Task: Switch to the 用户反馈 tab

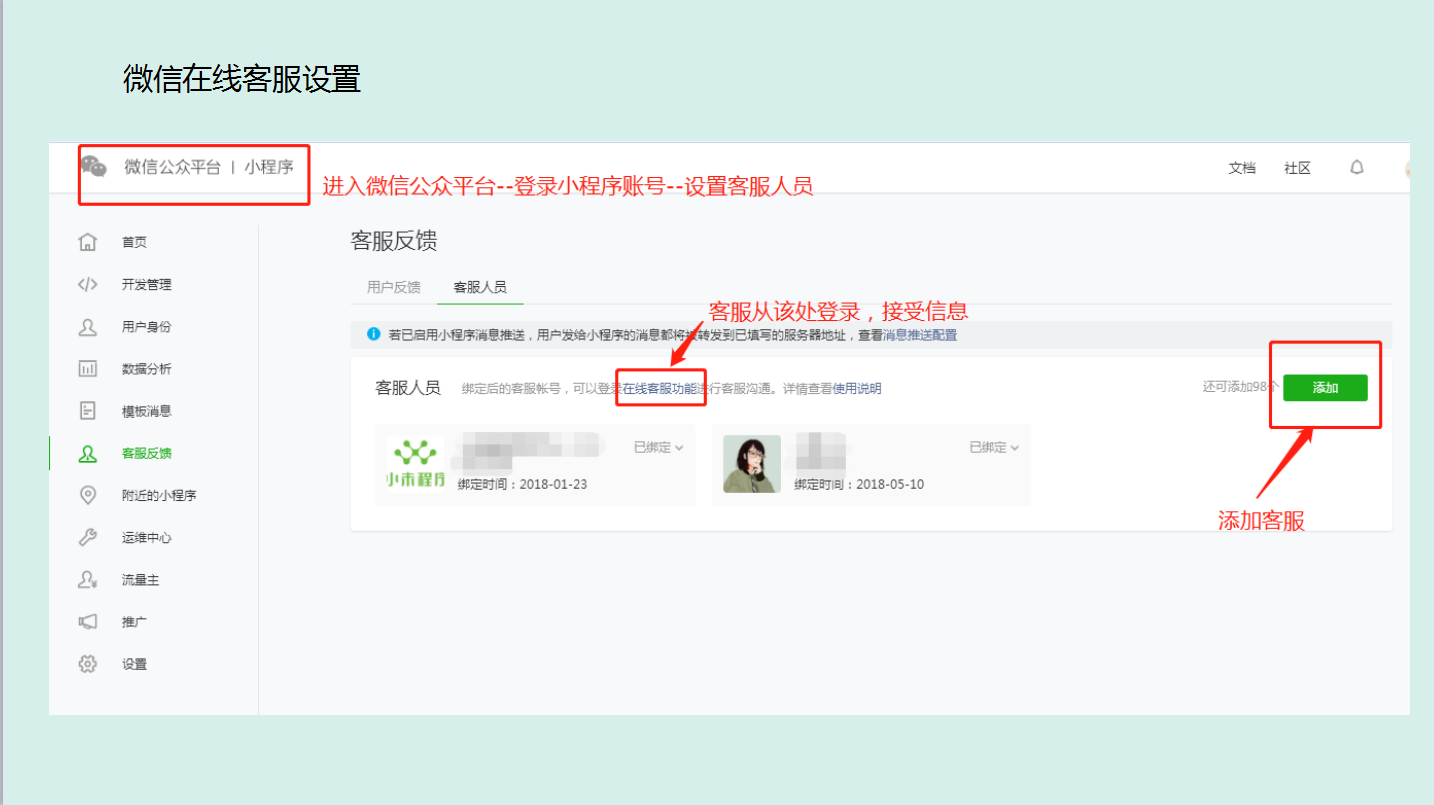Action: tap(393, 288)
